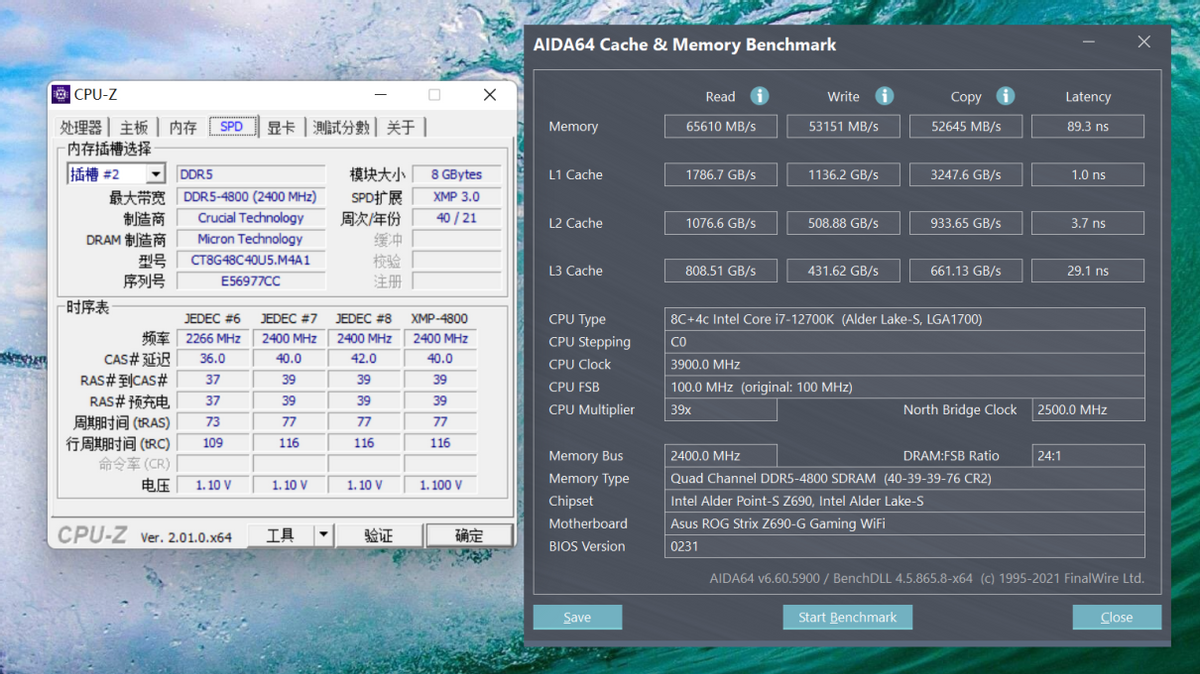Select the SPD tab in CPU-Z
Screen dimensions: 1200x674
point(232,126)
